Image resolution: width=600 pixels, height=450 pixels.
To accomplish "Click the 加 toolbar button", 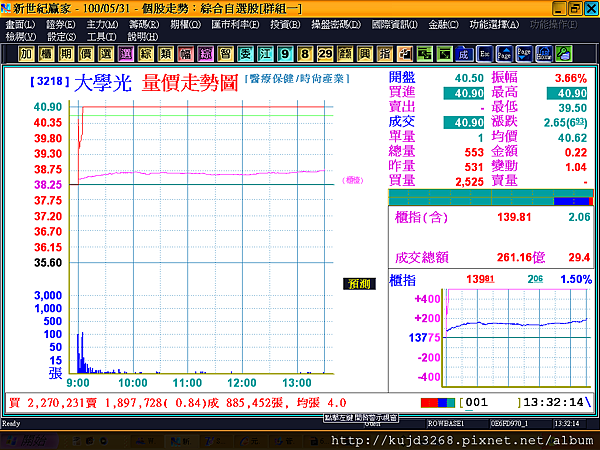I will tap(26, 54).
